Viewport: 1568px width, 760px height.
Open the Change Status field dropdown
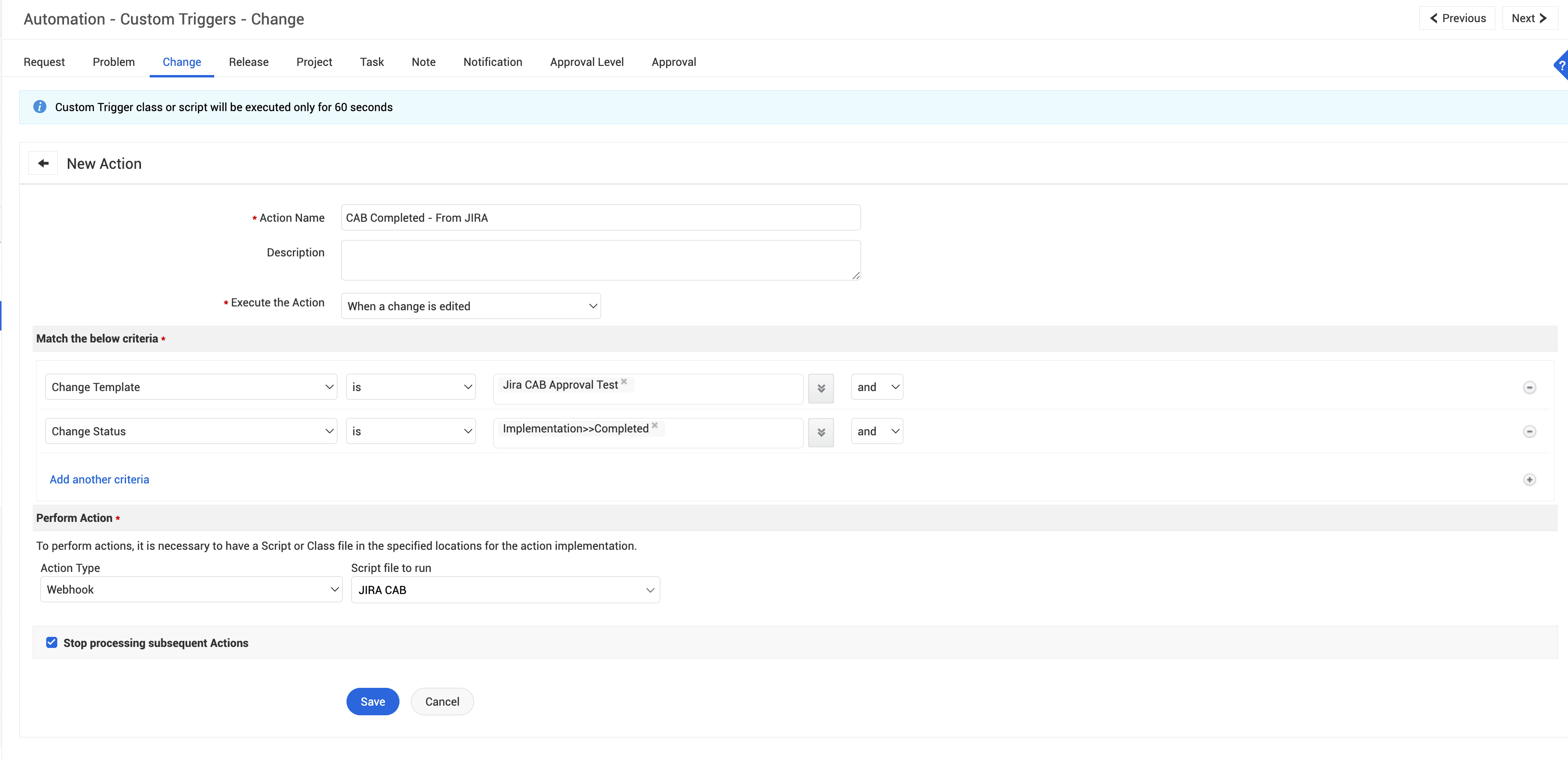[x=191, y=431]
